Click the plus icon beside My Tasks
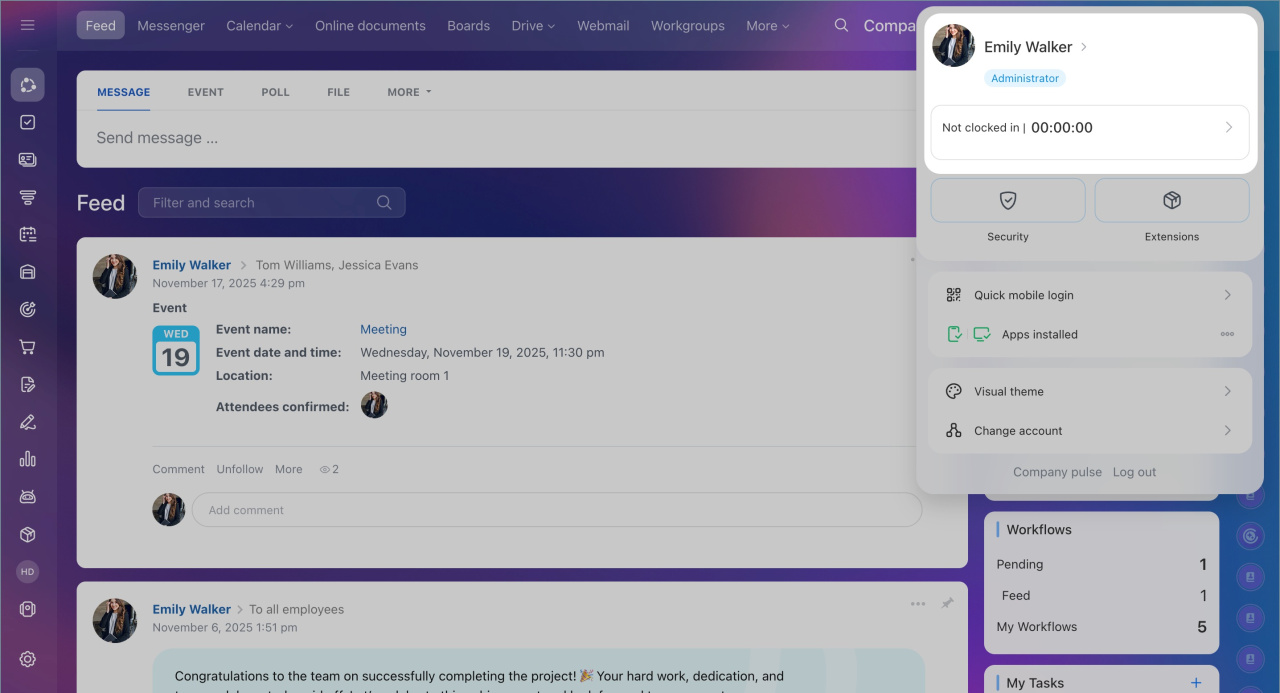The width and height of the screenshot is (1280, 693). (1196, 683)
